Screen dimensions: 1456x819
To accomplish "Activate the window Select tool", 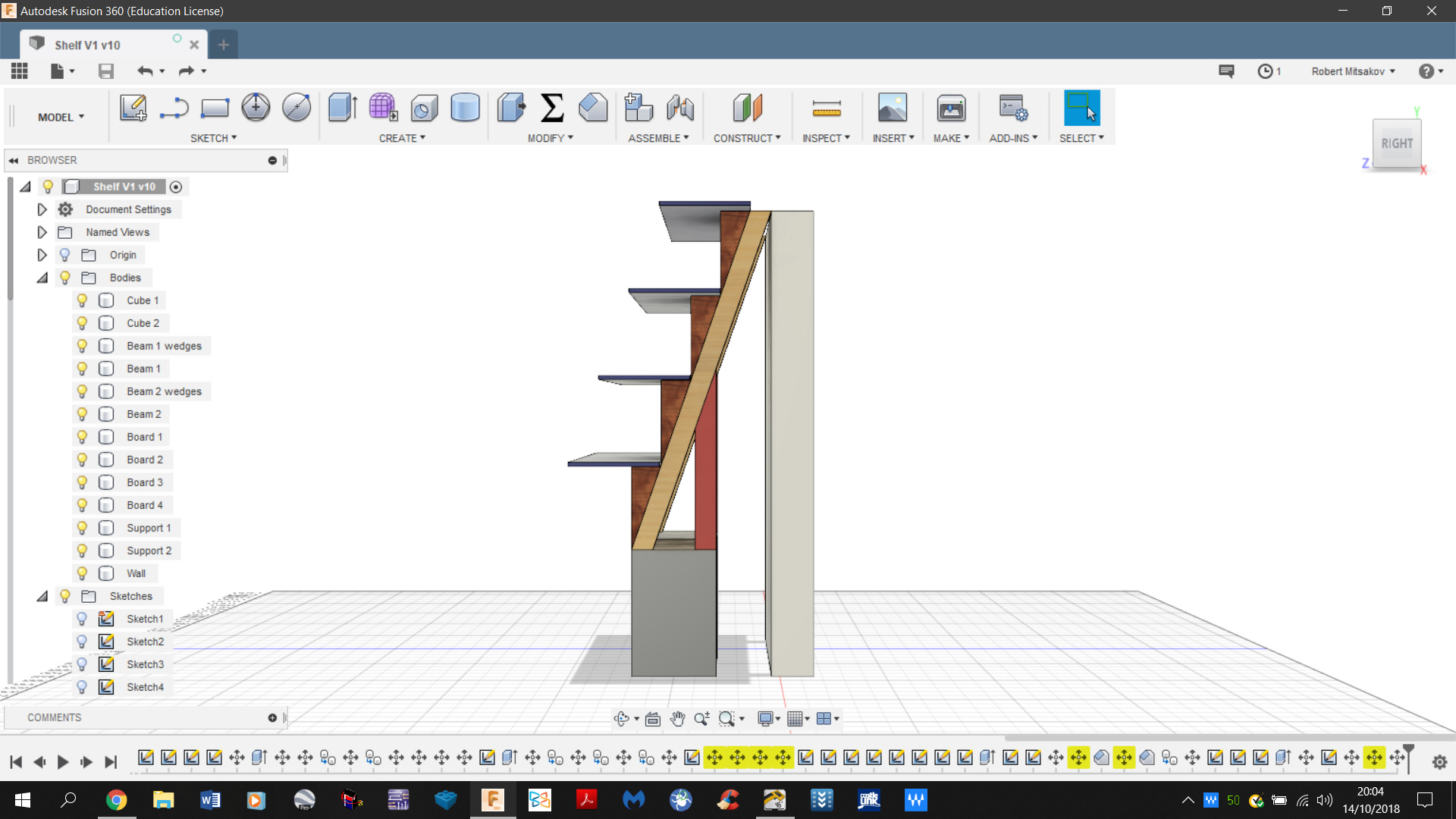I will (1081, 108).
